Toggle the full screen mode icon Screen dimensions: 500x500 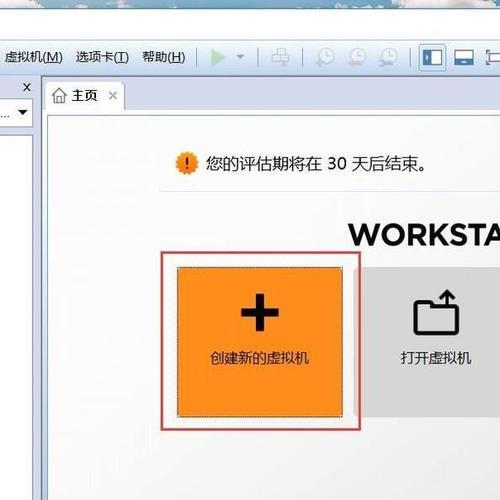click(x=493, y=57)
